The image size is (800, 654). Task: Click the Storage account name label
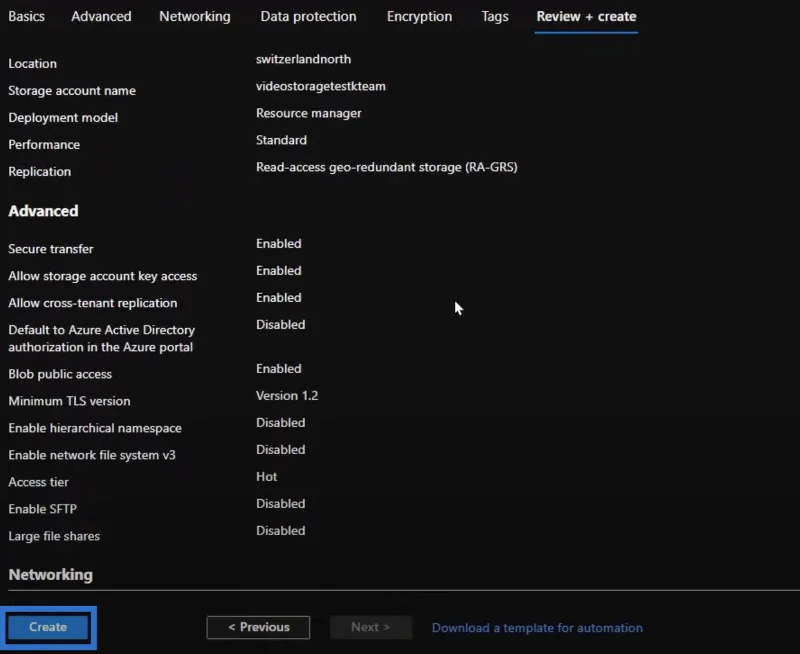tap(72, 91)
